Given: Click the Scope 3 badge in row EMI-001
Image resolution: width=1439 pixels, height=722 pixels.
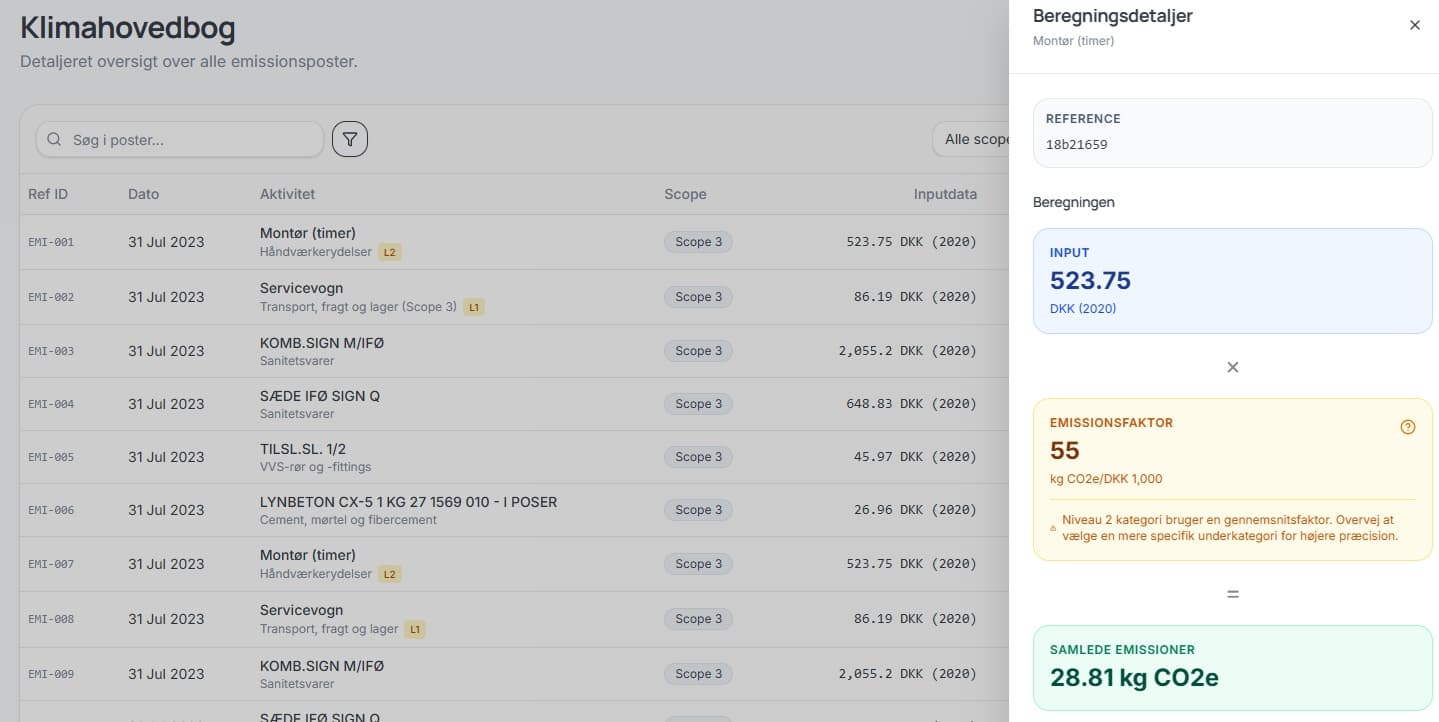Looking at the screenshot, I should click(x=698, y=242).
